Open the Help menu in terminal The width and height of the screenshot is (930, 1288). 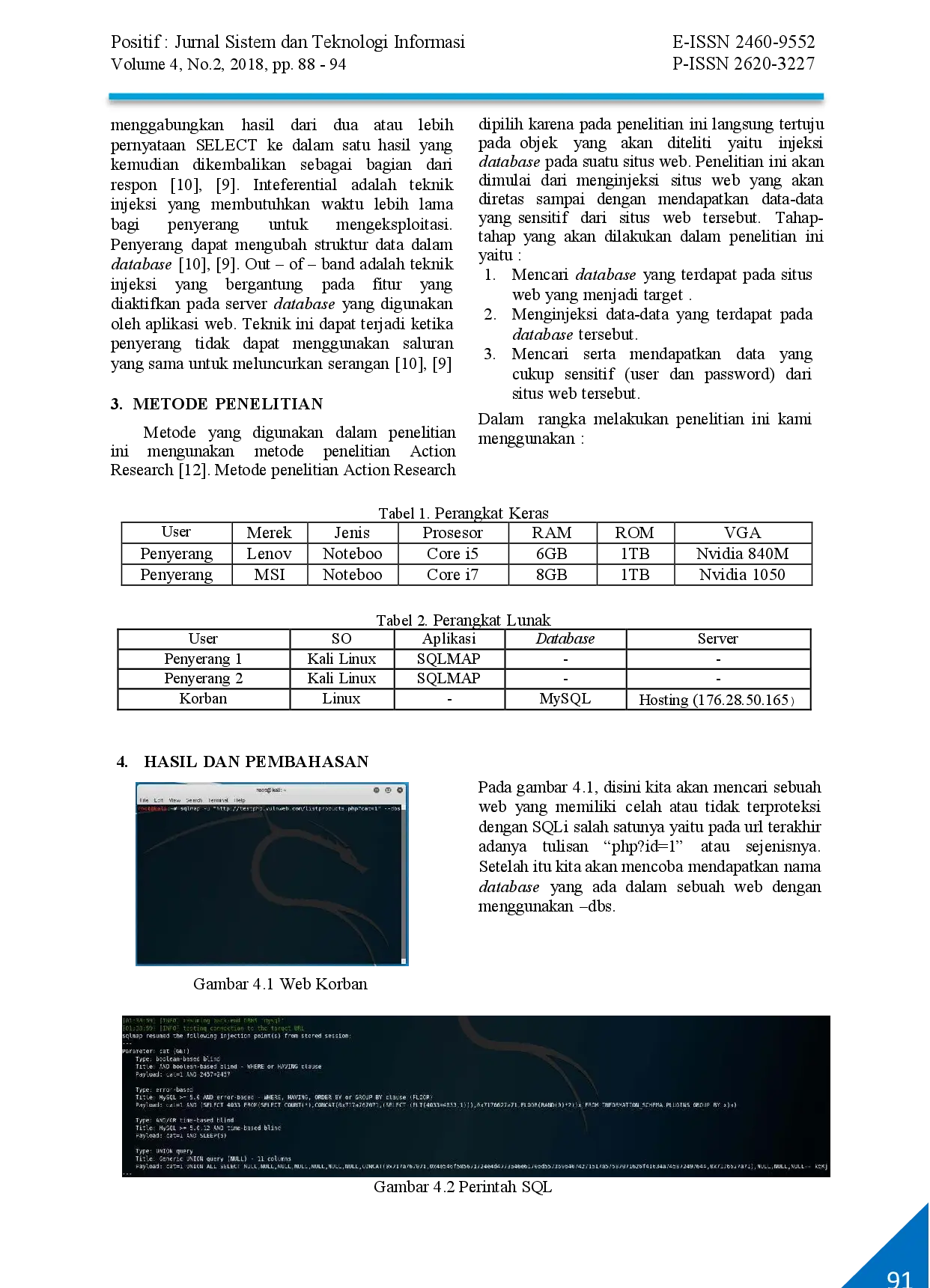[x=240, y=800]
